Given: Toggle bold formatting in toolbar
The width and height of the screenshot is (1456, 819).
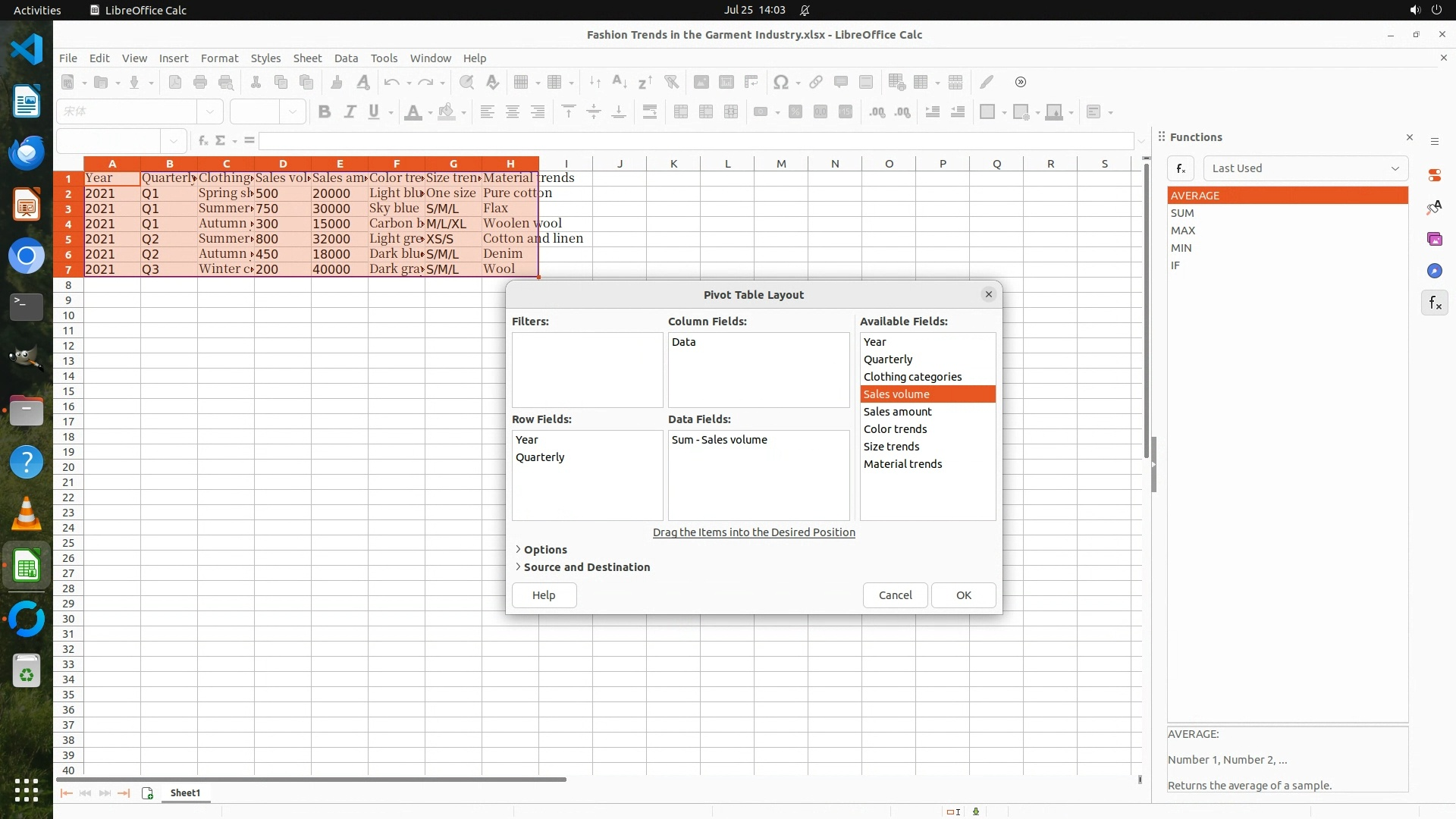Looking at the screenshot, I should pos(325,112).
